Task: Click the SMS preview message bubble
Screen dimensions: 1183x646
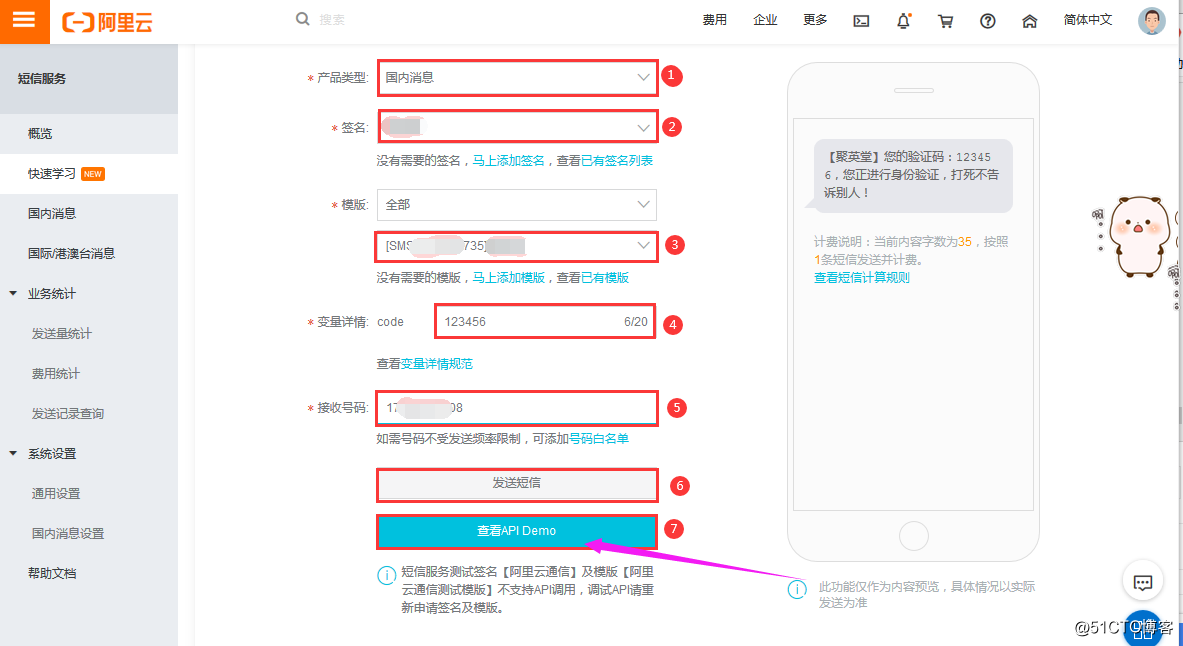Action: coord(913,175)
